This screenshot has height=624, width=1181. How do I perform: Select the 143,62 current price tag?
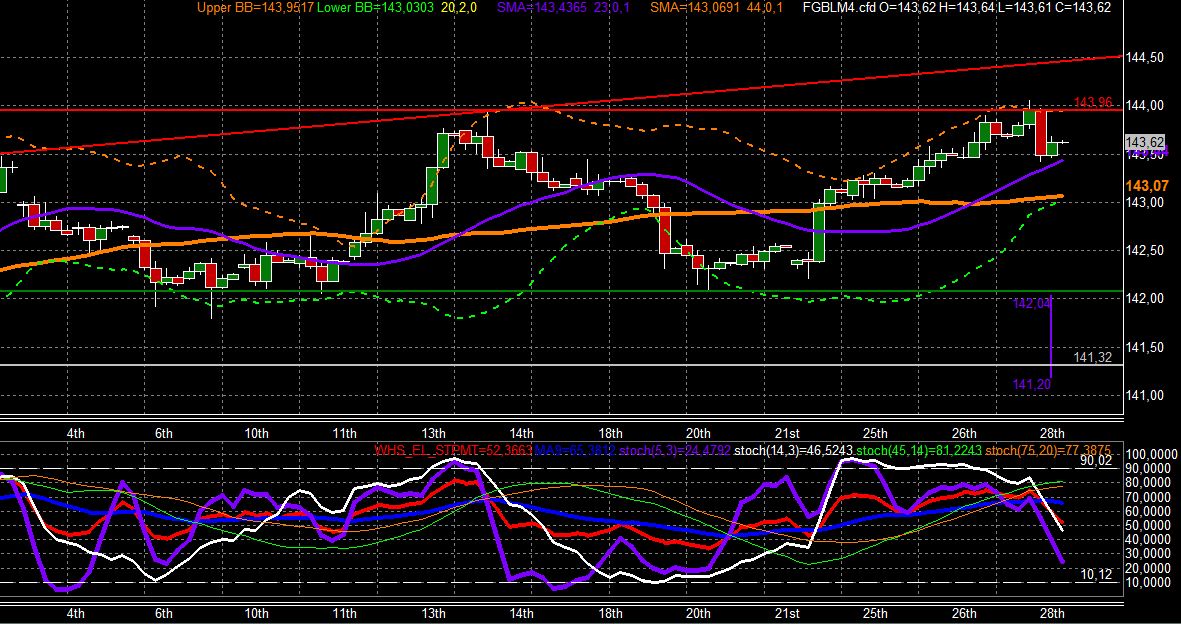click(x=1145, y=142)
